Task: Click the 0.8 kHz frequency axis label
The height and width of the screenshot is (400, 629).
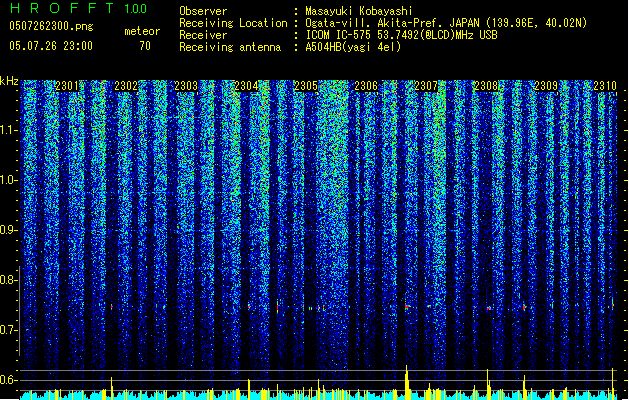Action: 8,280
